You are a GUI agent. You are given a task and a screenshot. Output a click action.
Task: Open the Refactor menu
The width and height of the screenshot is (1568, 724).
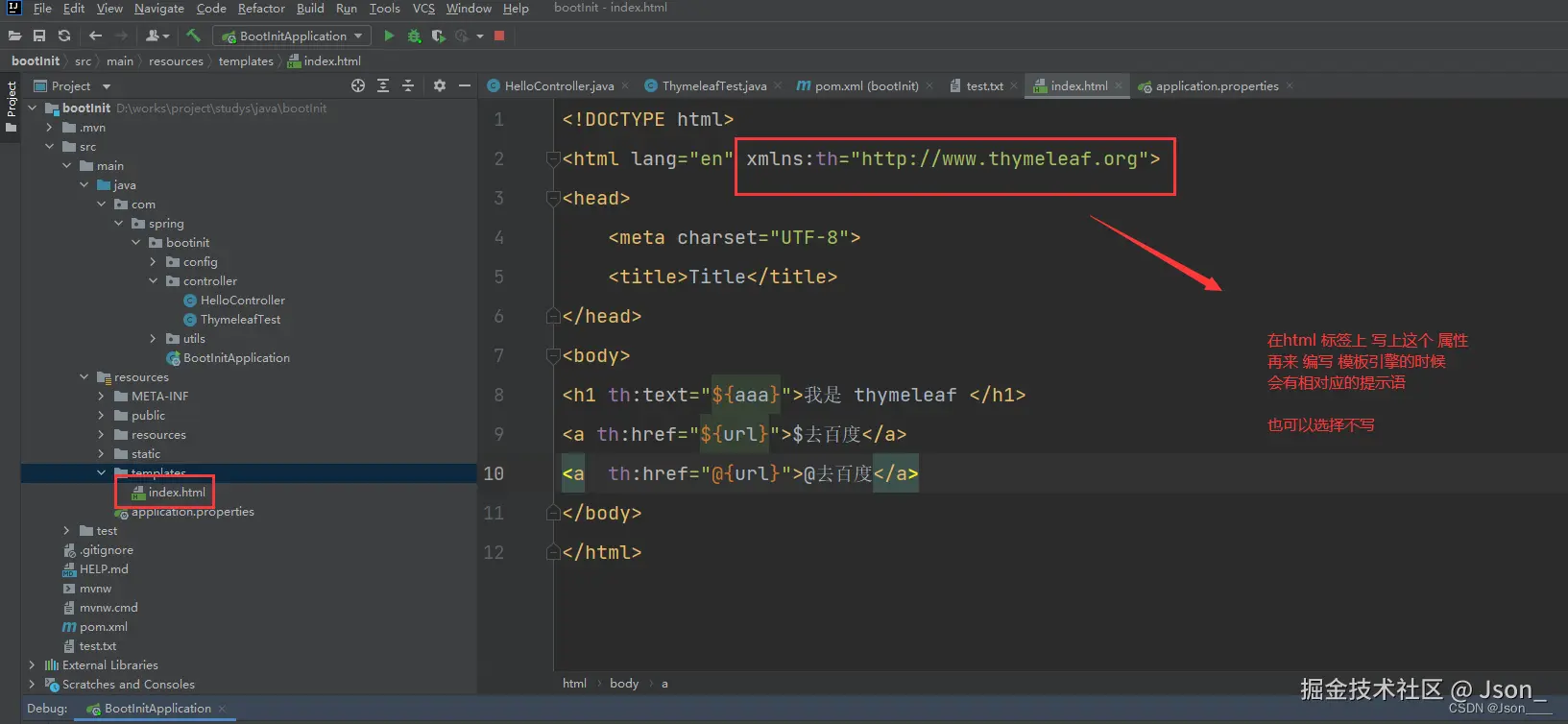pos(261,8)
